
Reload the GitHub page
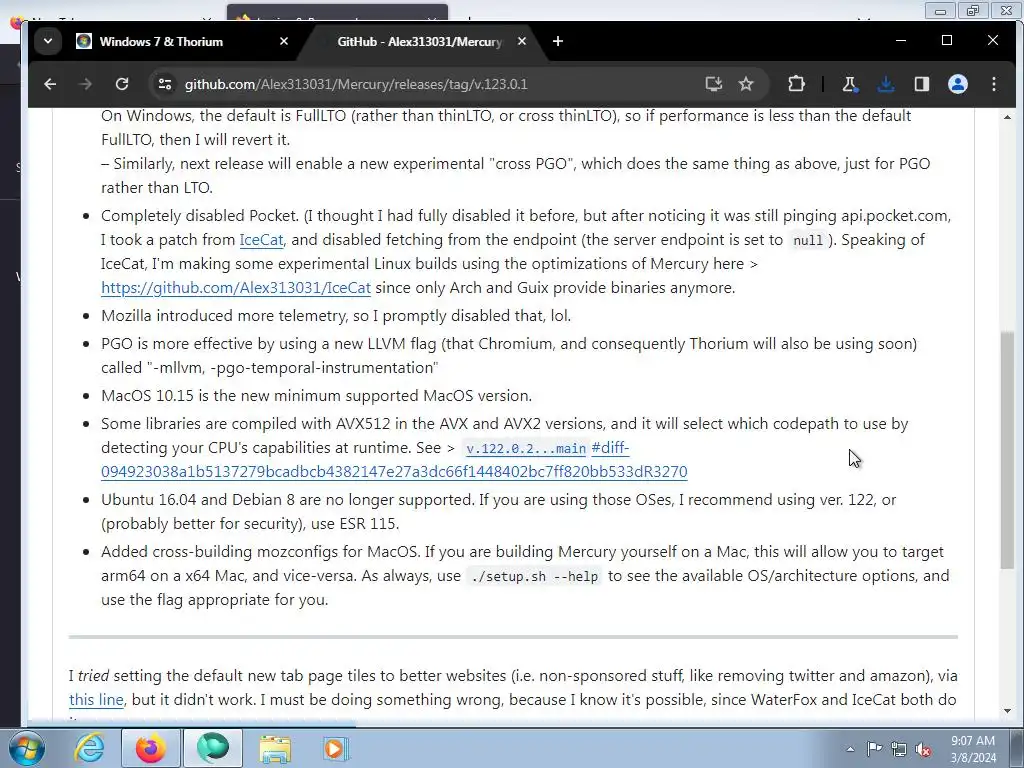click(x=122, y=84)
